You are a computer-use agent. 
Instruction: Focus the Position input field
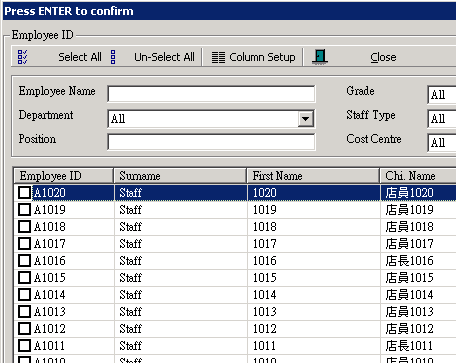(x=211, y=142)
